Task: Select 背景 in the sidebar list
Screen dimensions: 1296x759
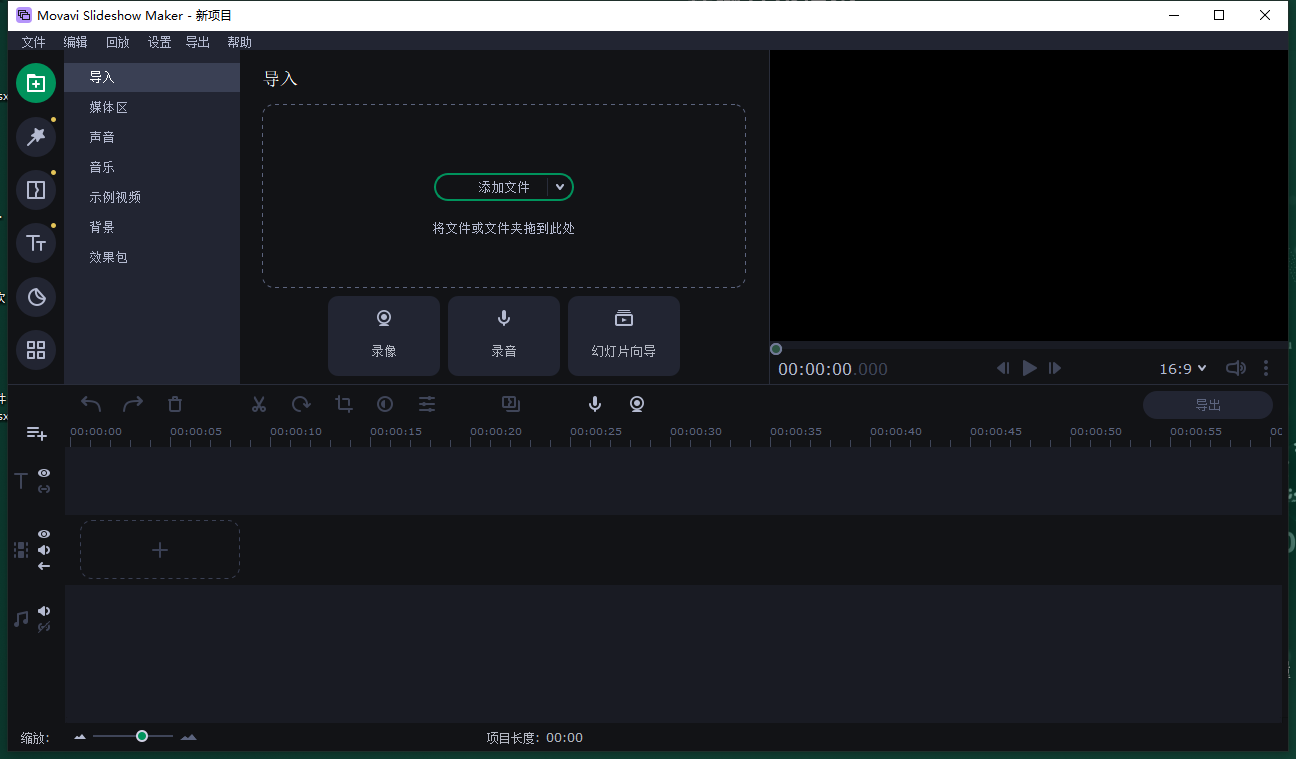Action: (152, 227)
